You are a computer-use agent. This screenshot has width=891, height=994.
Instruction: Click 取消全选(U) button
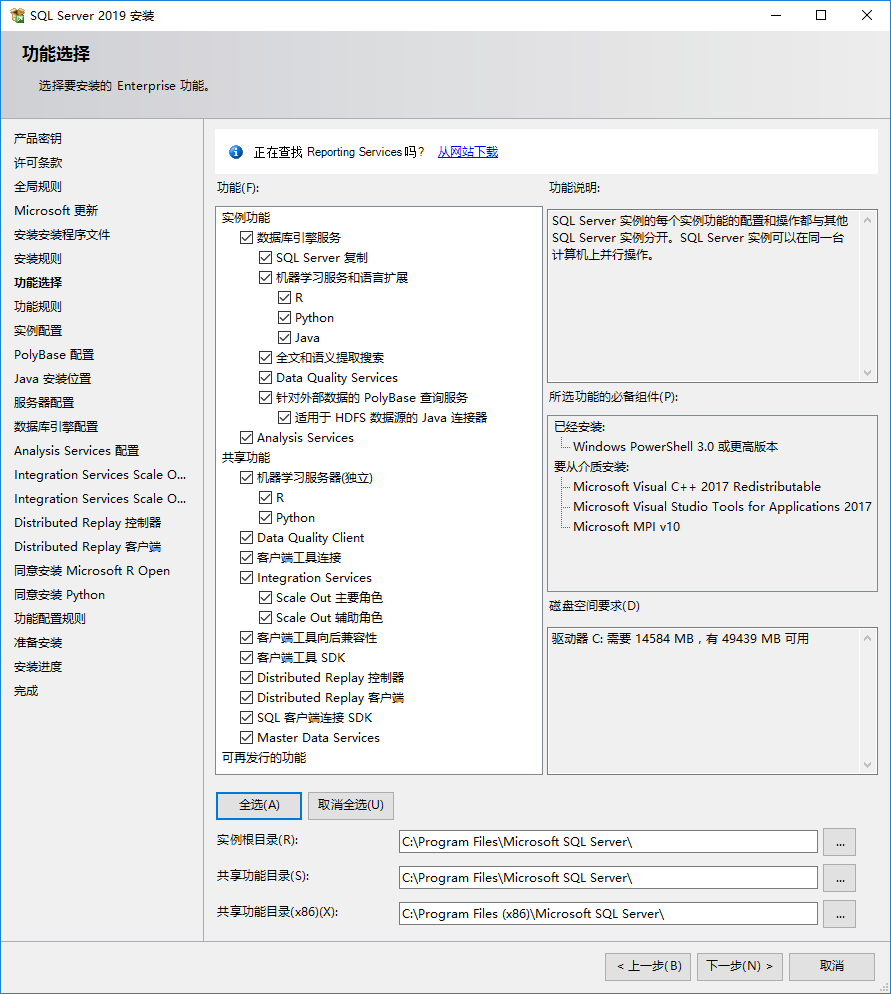(x=350, y=805)
